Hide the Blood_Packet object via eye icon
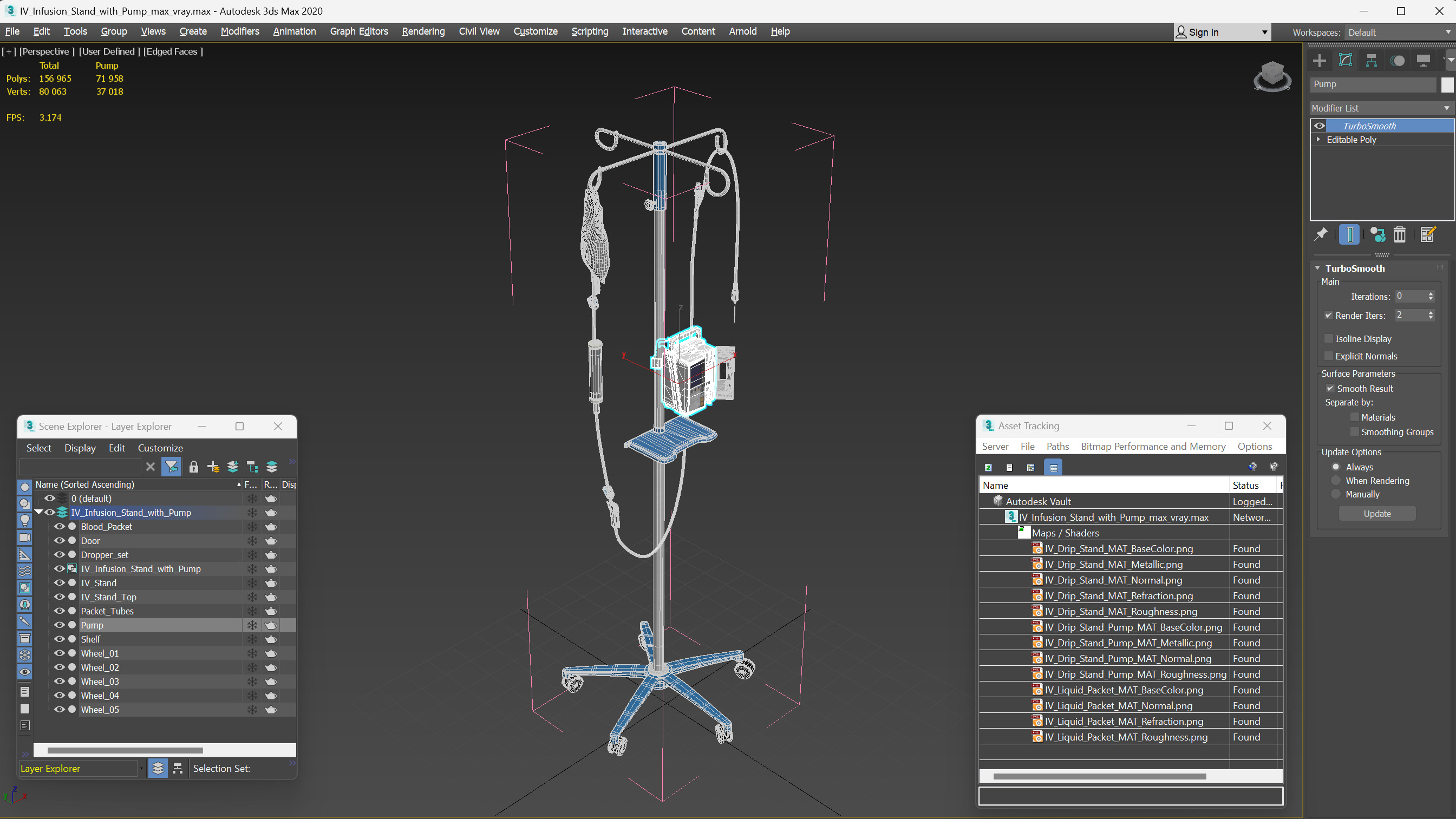 [x=59, y=526]
